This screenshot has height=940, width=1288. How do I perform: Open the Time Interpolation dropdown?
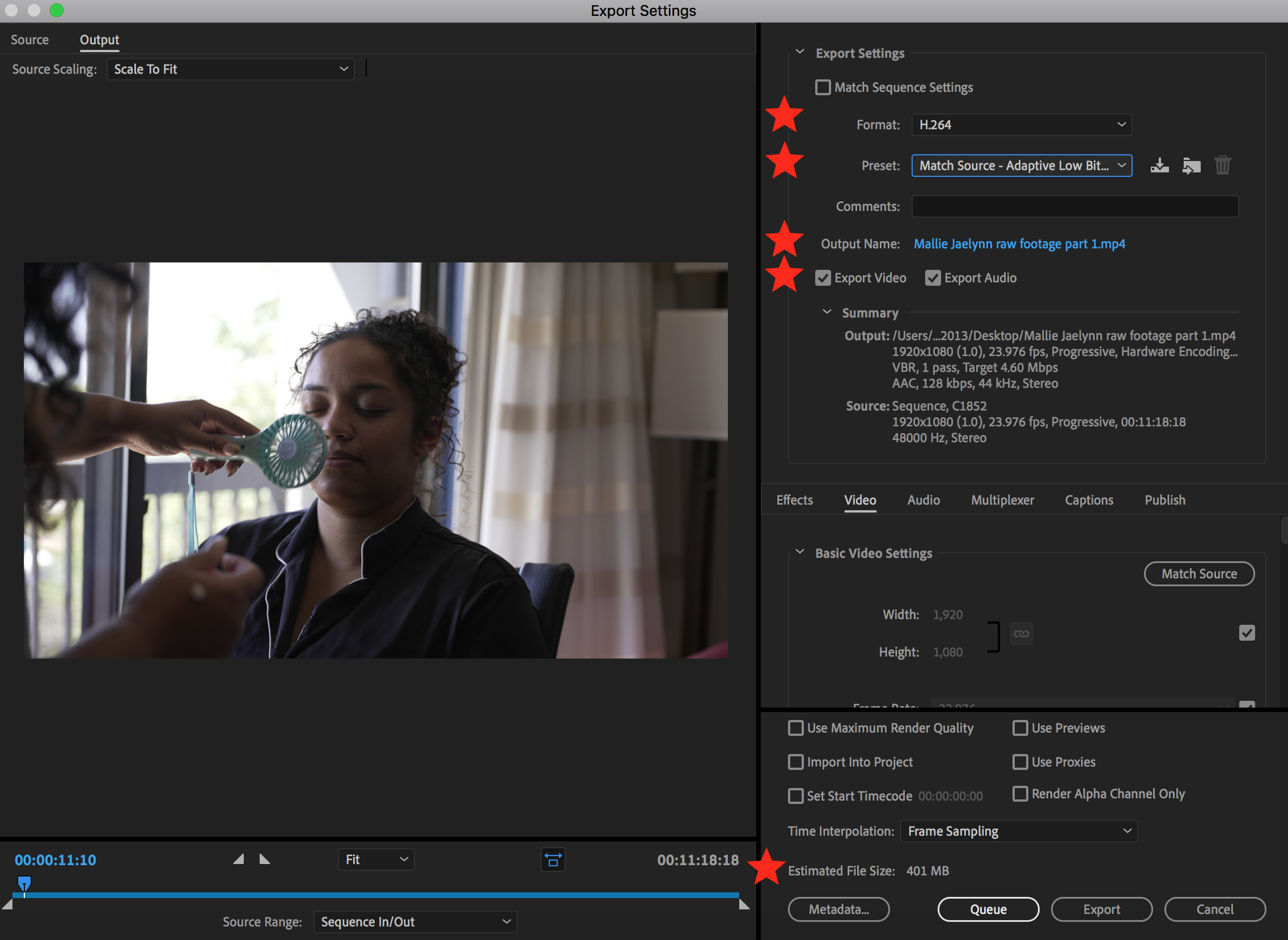[1018, 831]
